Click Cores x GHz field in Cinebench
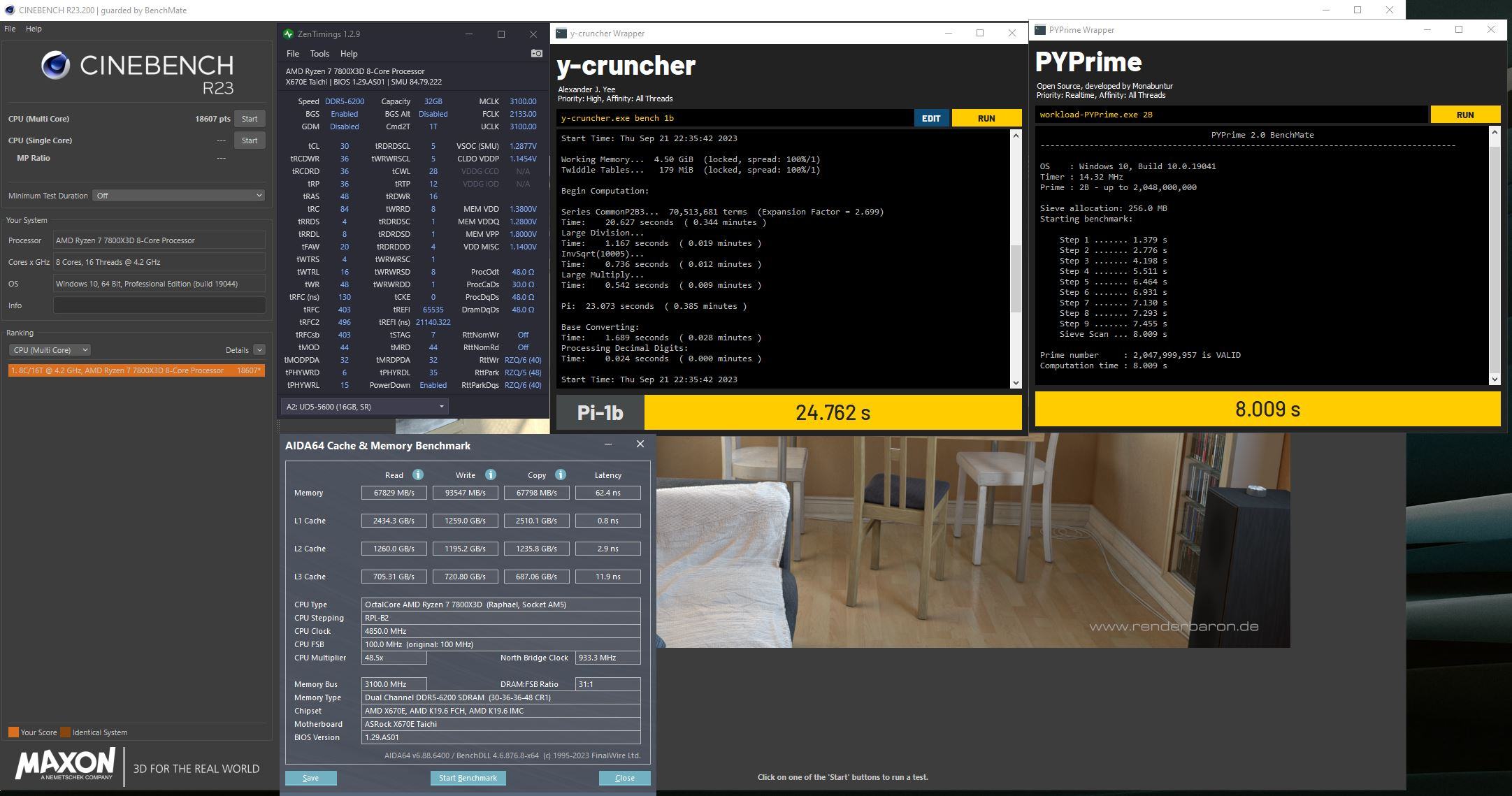The height and width of the screenshot is (796, 1512). [159, 262]
